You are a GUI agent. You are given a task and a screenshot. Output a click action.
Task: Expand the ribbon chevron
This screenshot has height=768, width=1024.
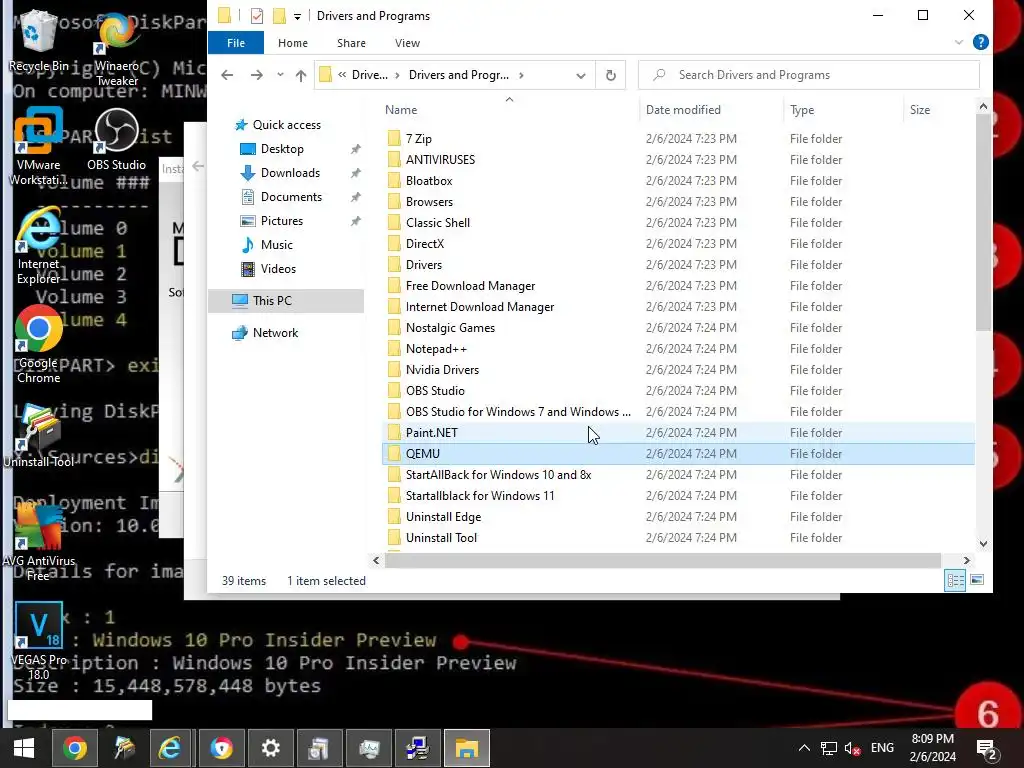coord(959,42)
